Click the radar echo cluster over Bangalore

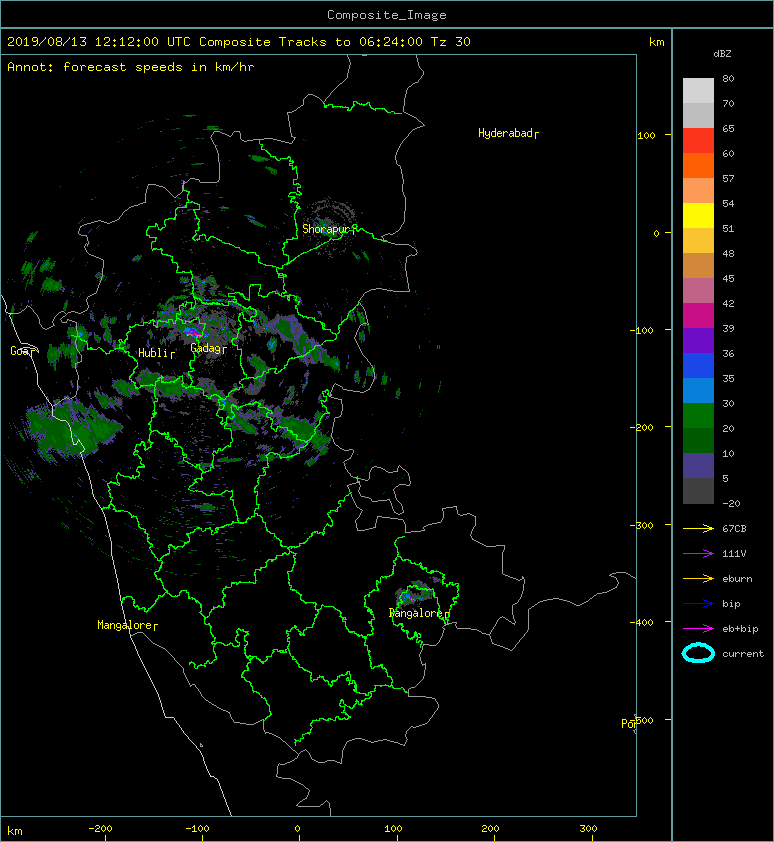415,593
